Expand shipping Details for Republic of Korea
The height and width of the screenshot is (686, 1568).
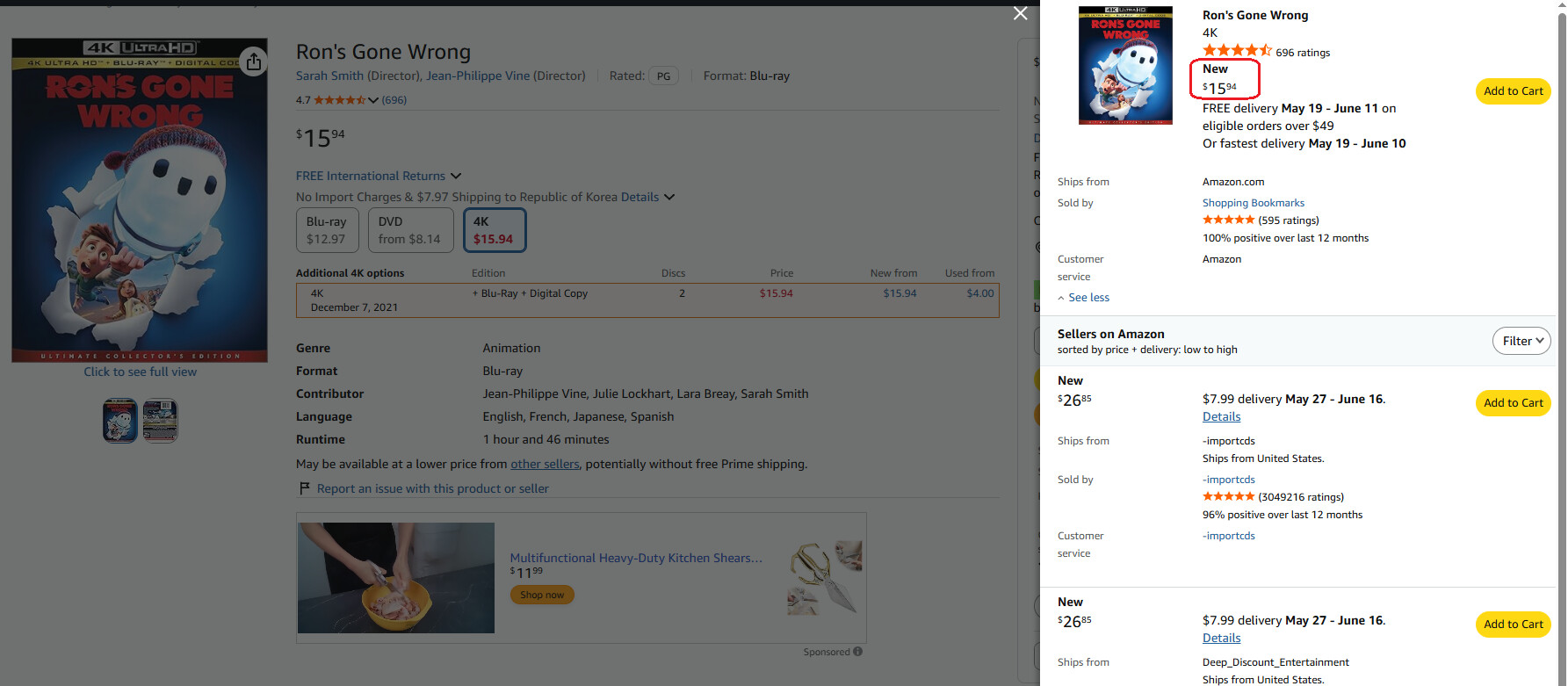(x=648, y=197)
